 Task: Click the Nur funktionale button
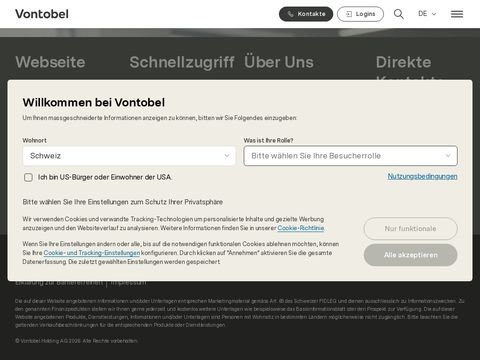point(410,229)
